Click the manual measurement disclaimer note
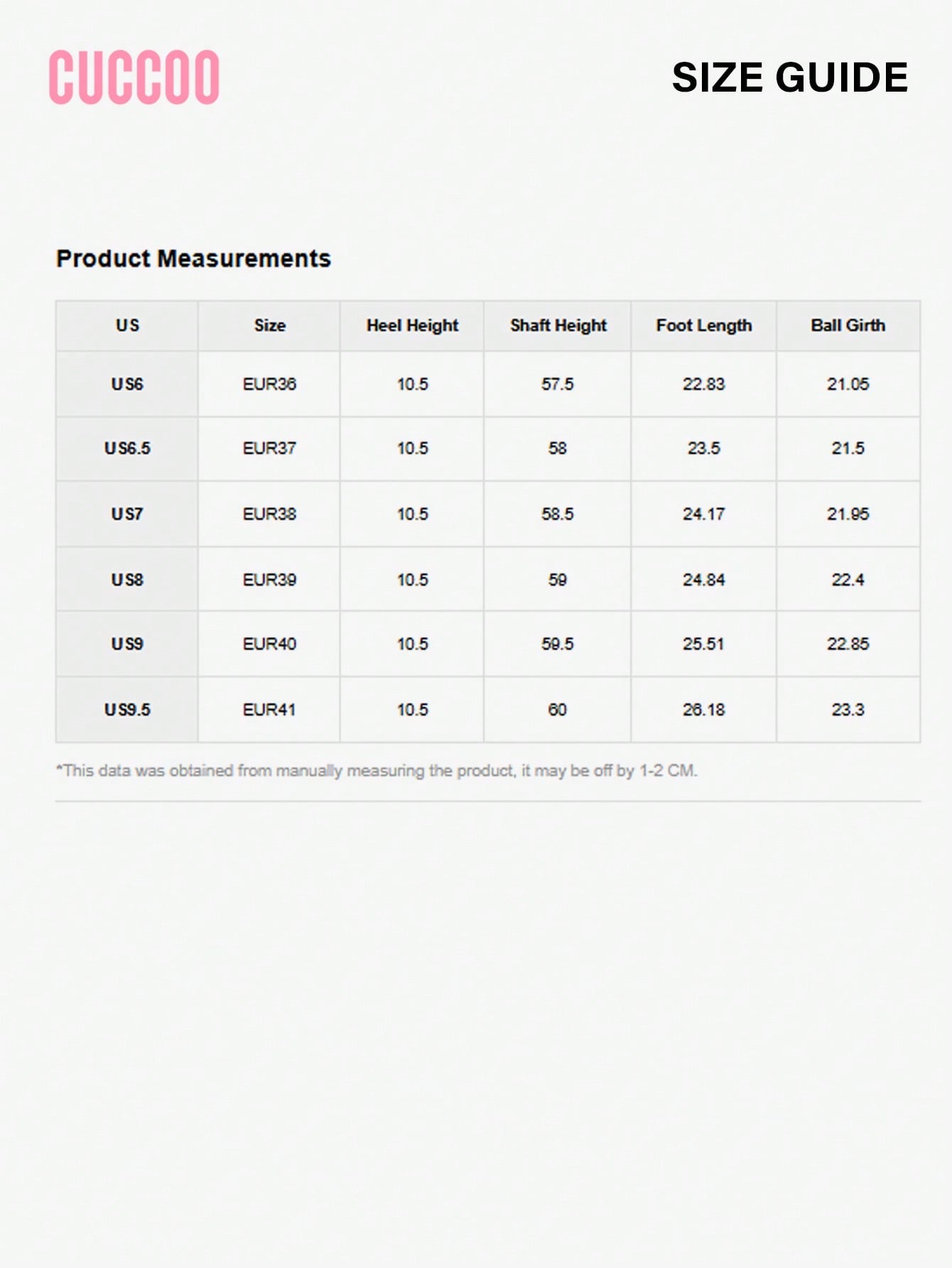This screenshot has width=952, height=1268. 377,771
